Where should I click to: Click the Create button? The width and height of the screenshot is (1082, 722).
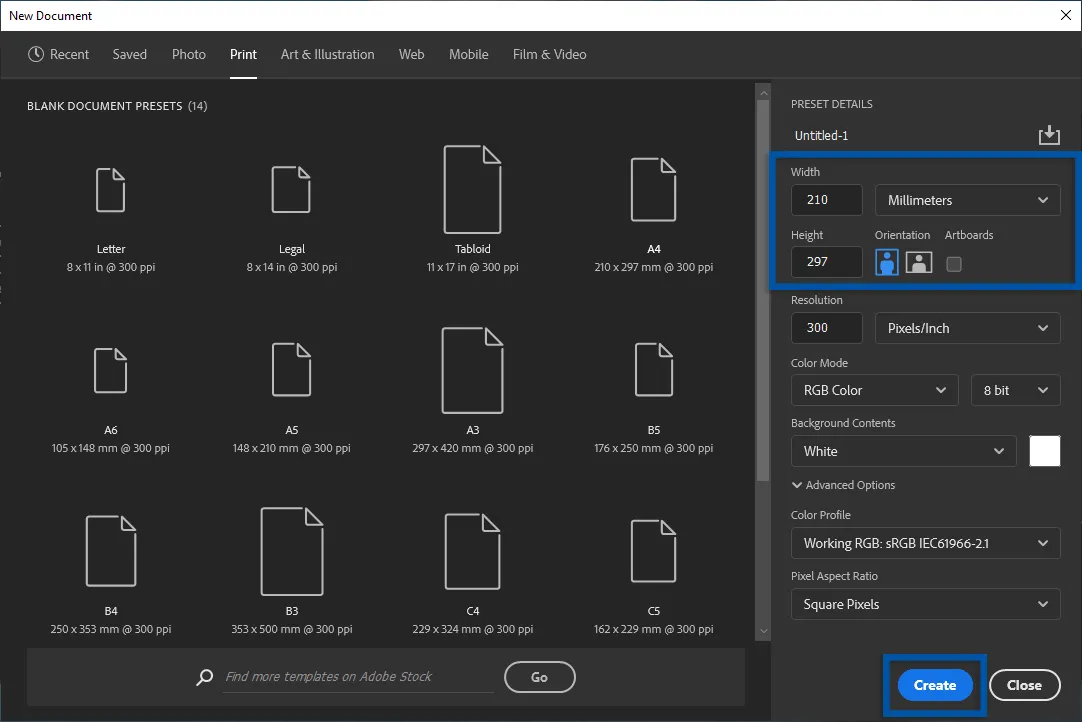[934, 685]
